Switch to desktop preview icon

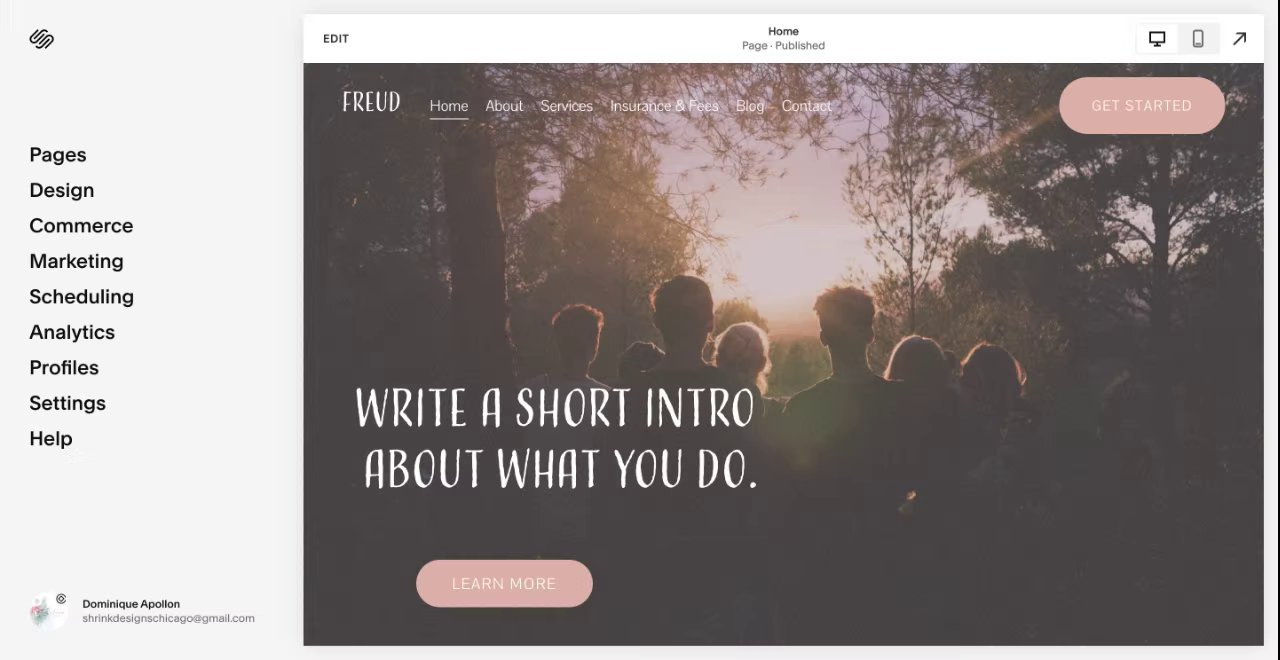[1157, 39]
